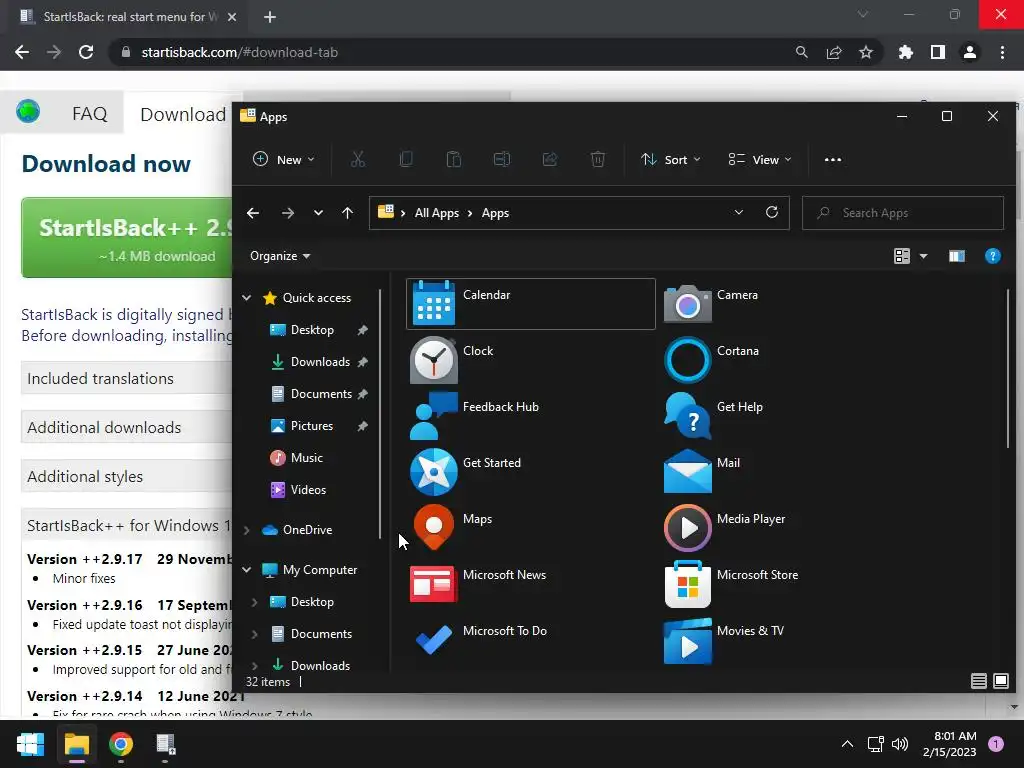This screenshot has height=768, width=1024.
Task: Click the Paste toolbar icon
Action: click(454, 159)
